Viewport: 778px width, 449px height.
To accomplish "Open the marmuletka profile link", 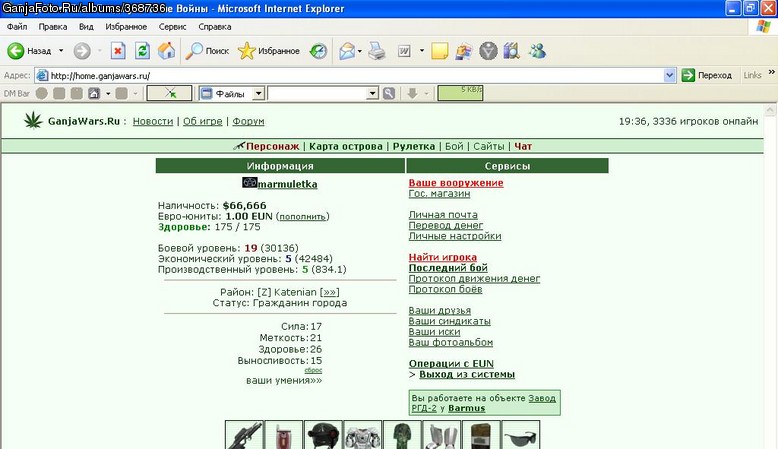I will click(x=287, y=184).
